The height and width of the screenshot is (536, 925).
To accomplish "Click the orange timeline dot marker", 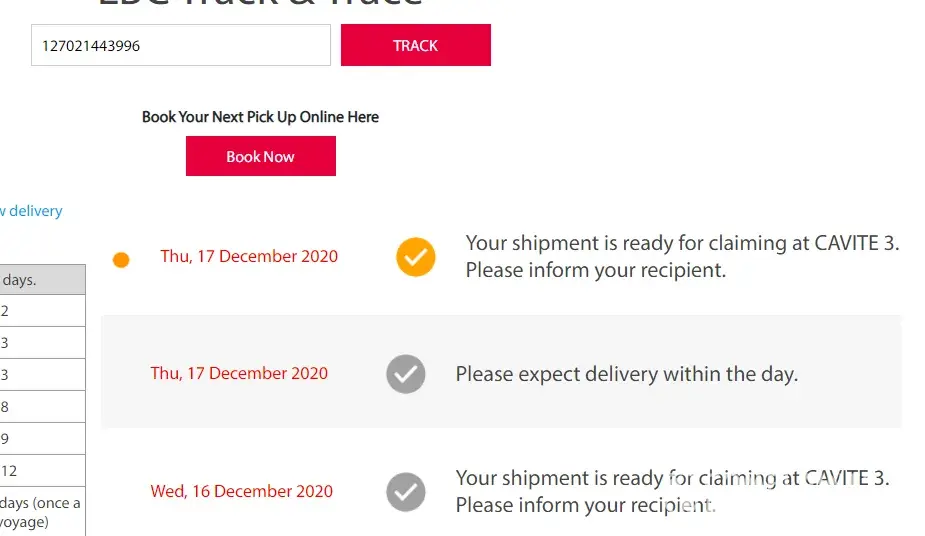I will [121, 261].
